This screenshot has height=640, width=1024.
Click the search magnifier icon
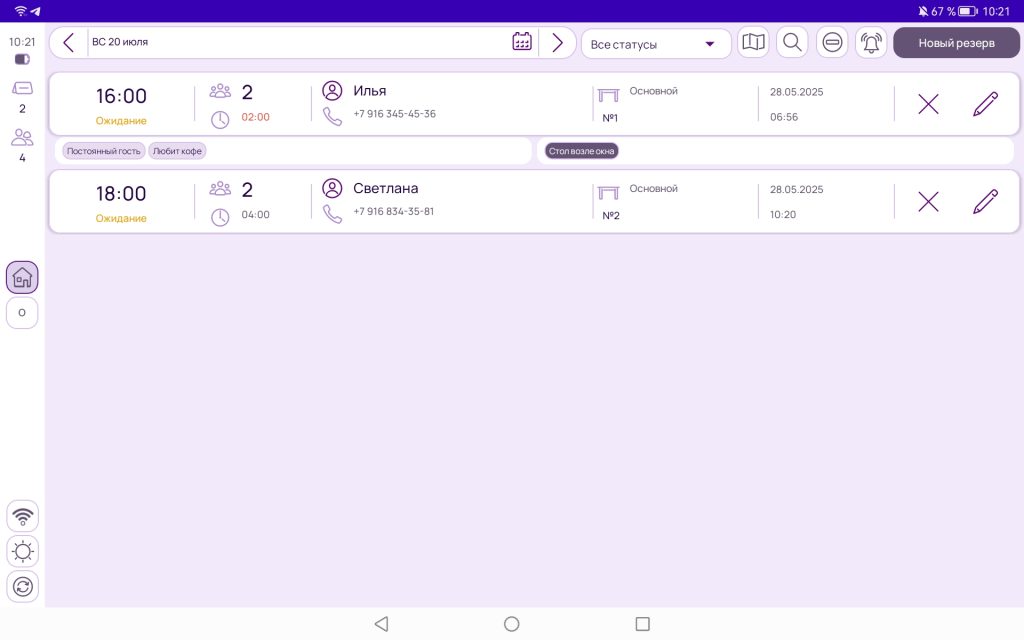[x=792, y=42]
